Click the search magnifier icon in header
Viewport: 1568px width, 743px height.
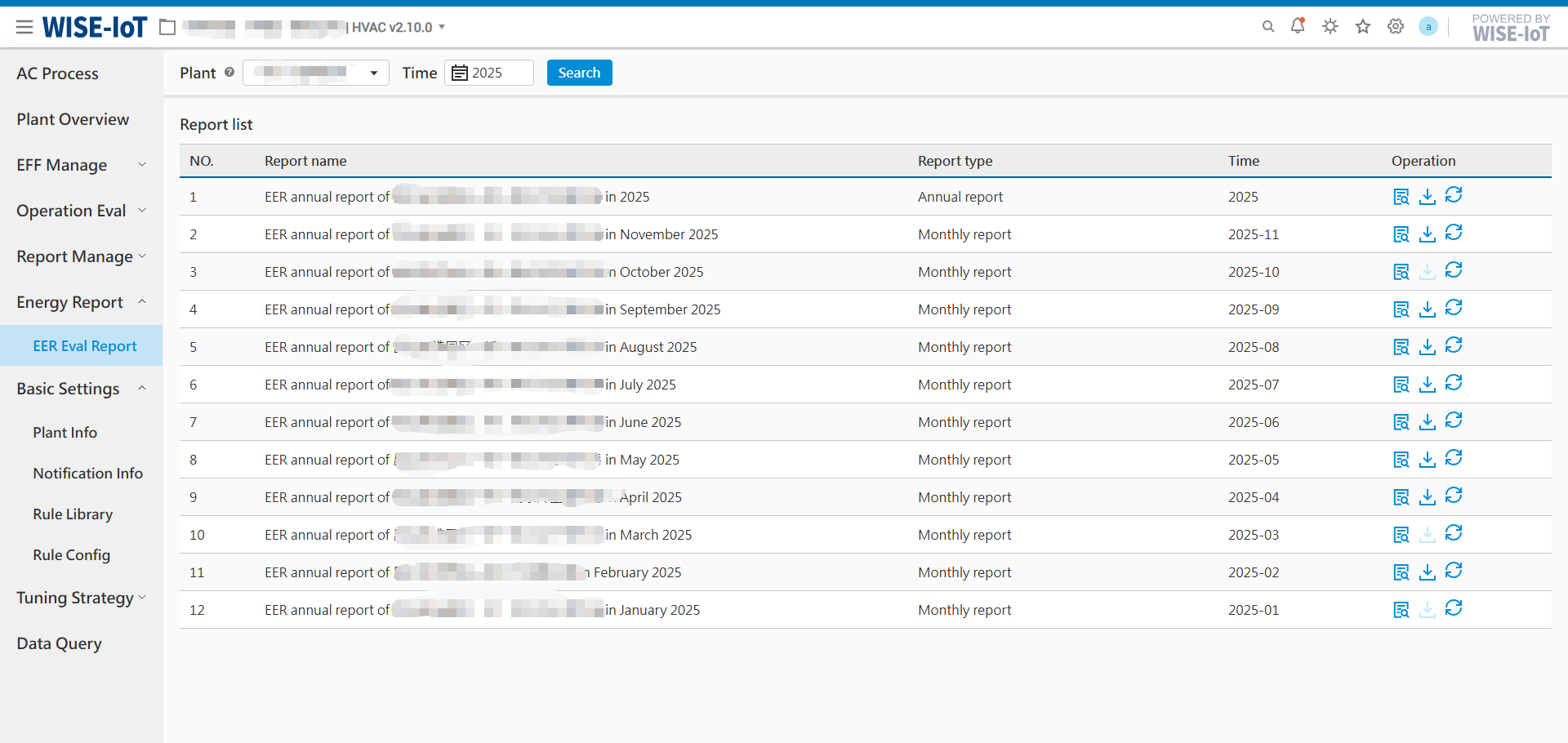[x=1267, y=27]
